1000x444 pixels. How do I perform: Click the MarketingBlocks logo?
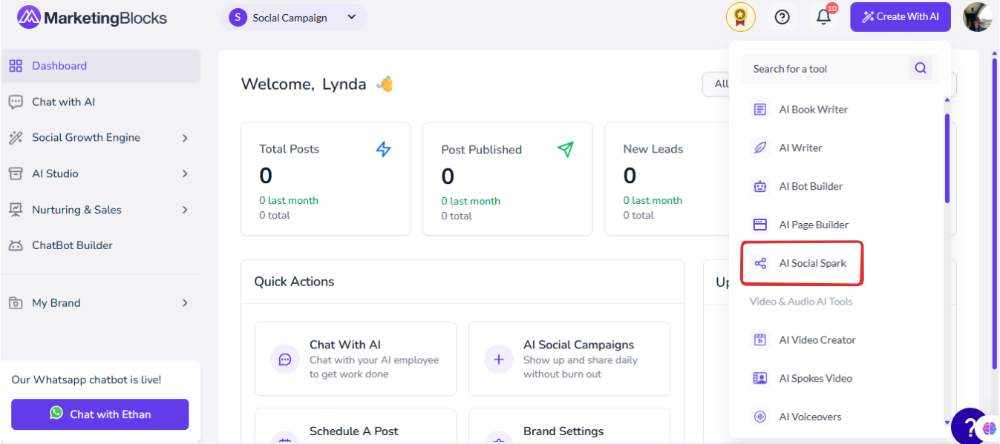click(x=92, y=17)
